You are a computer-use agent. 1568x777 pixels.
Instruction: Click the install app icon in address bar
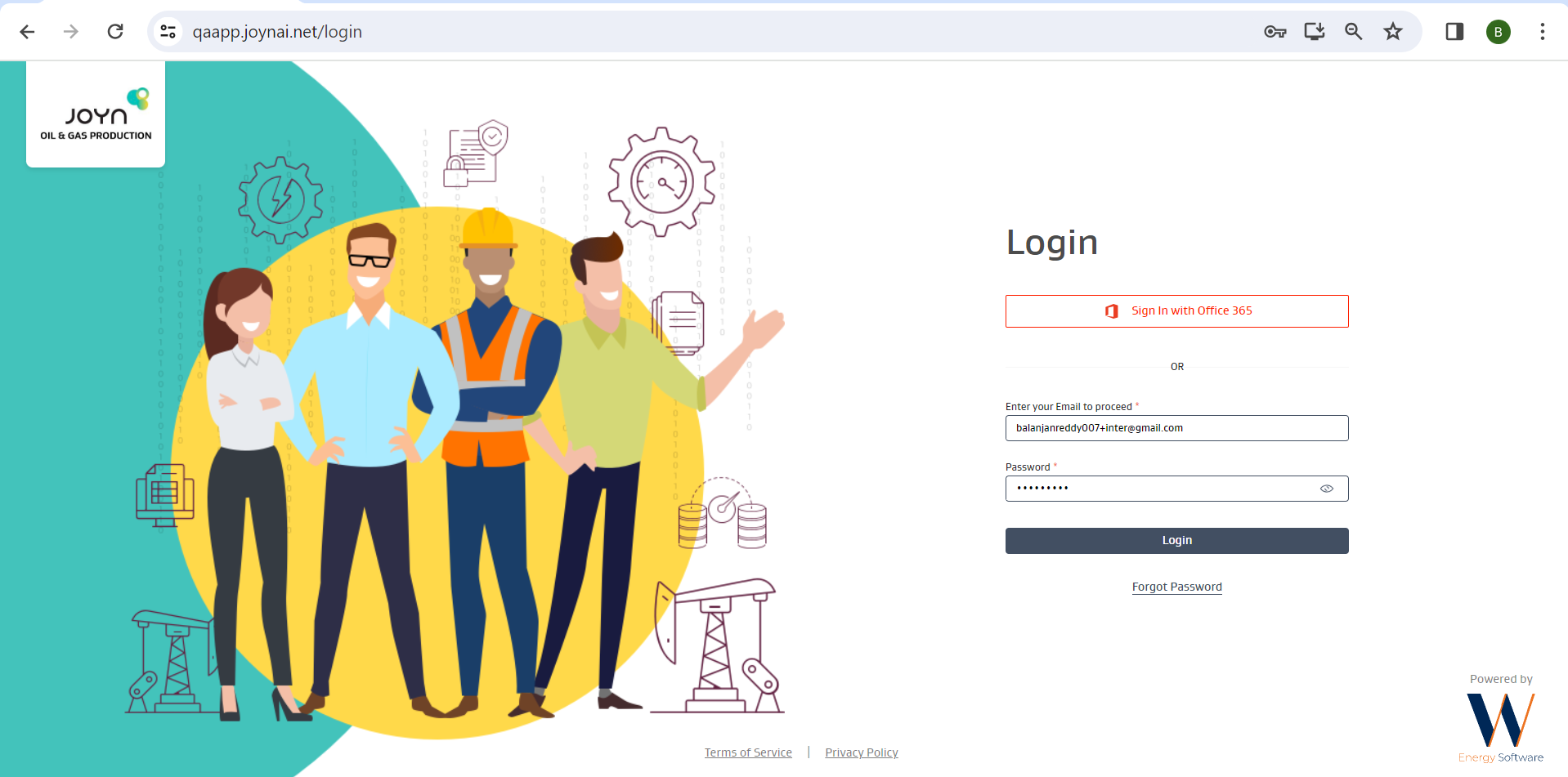(x=1314, y=32)
